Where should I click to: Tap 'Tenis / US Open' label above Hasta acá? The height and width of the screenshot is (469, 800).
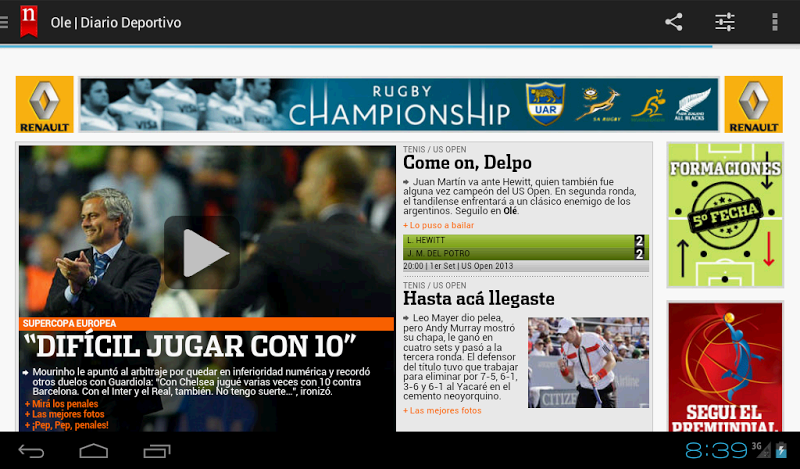click(435, 285)
